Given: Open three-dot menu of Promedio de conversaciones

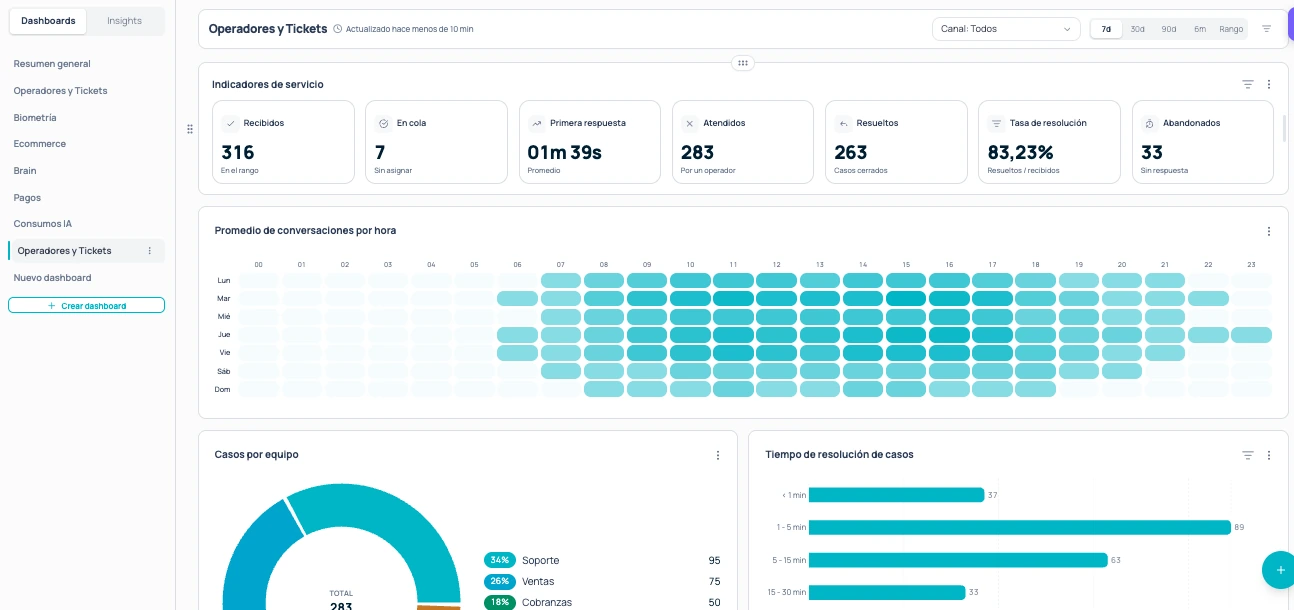Looking at the screenshot, I should [x=1269, y=231].
